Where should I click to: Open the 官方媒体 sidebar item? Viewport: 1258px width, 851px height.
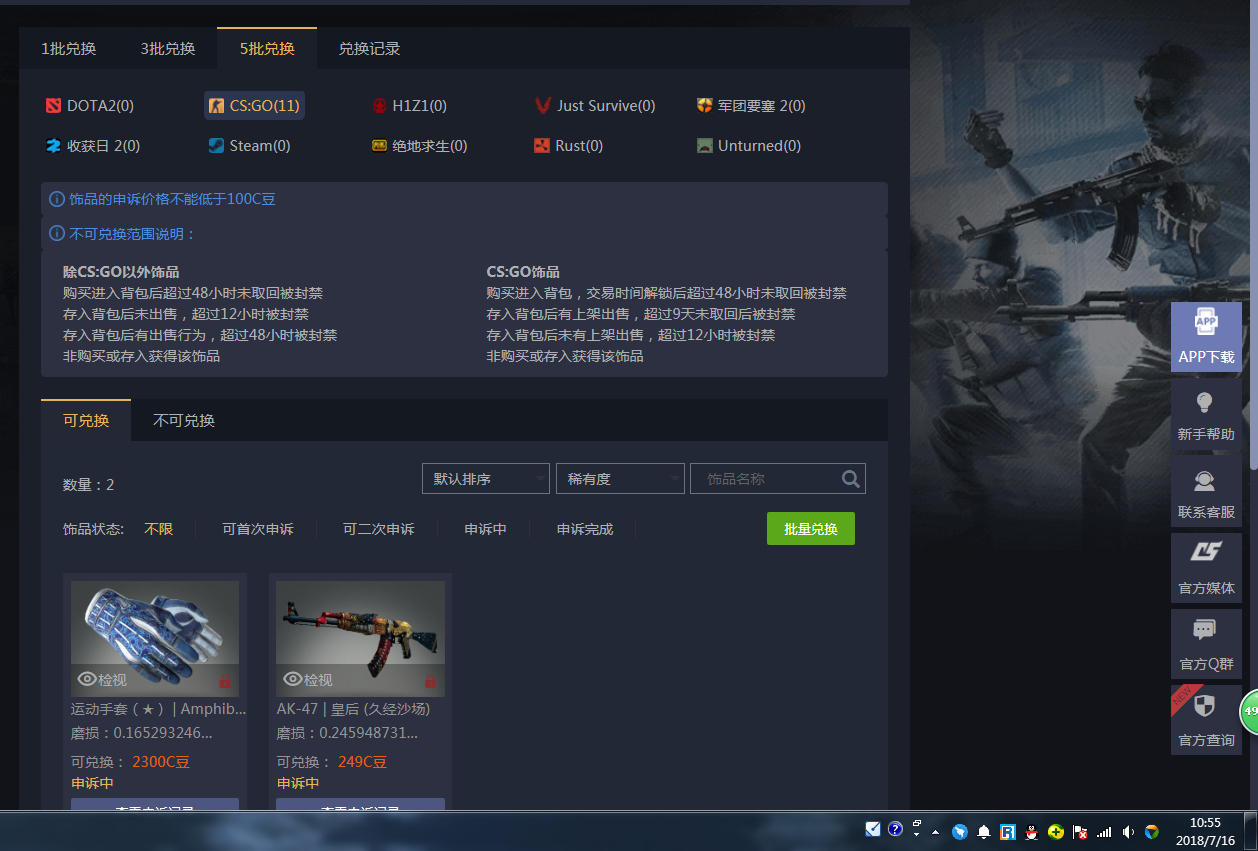(x=1206, y=568)
